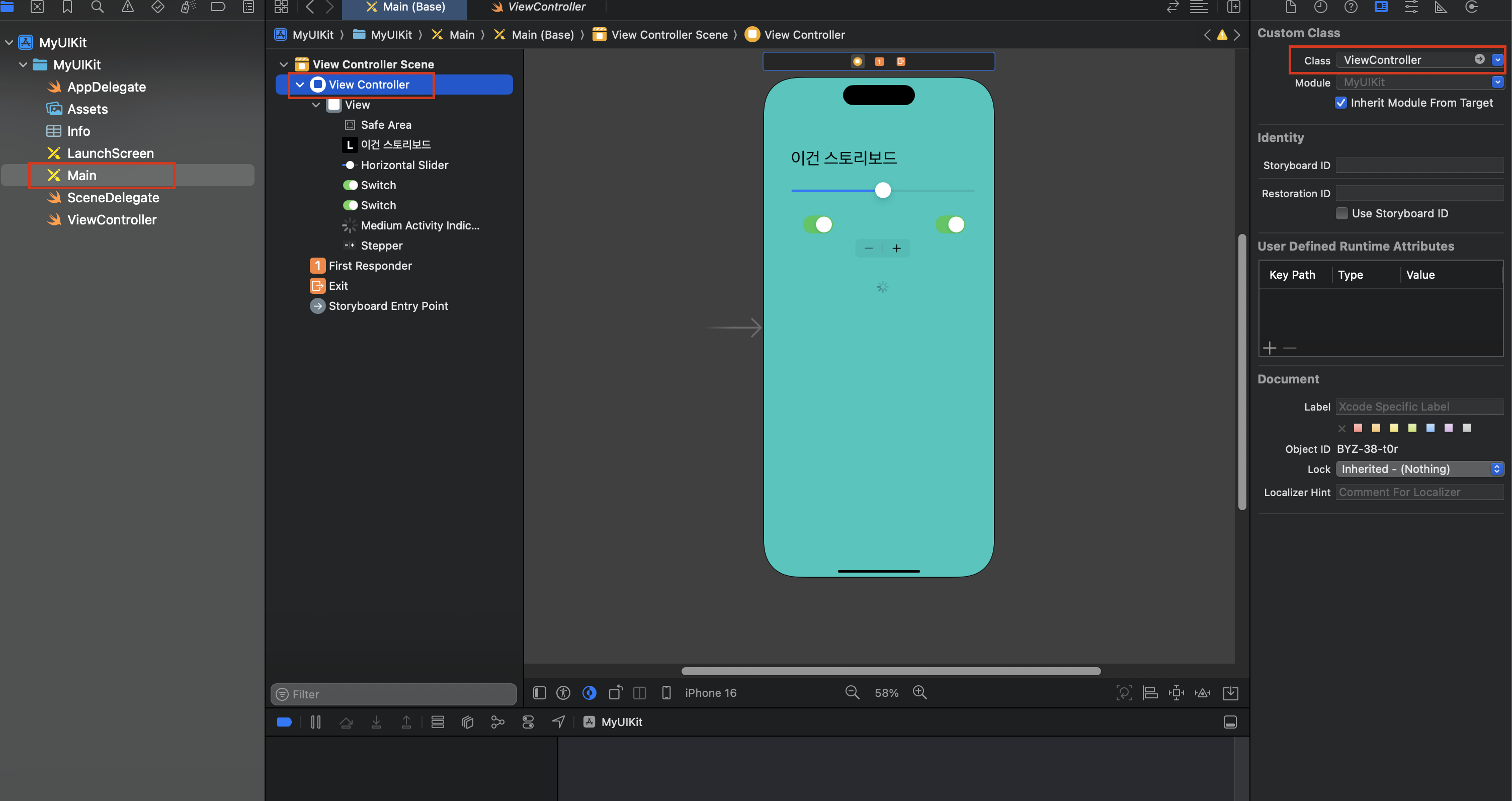Open the Attributes inspector

point(1410,7)
